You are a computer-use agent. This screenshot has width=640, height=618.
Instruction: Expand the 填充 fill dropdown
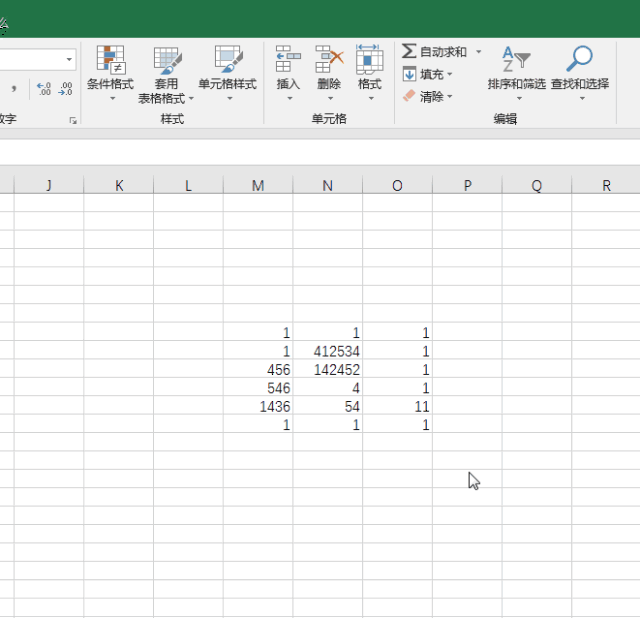450,74
